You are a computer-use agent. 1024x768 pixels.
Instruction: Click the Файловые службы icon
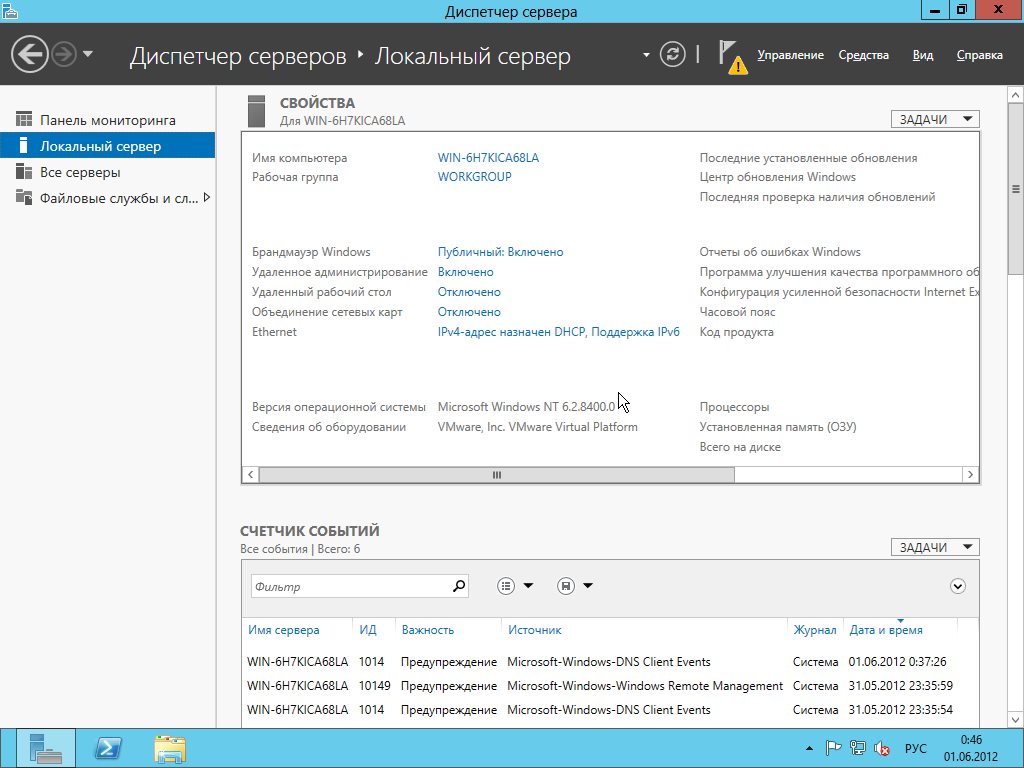click(x=24, y=197)
